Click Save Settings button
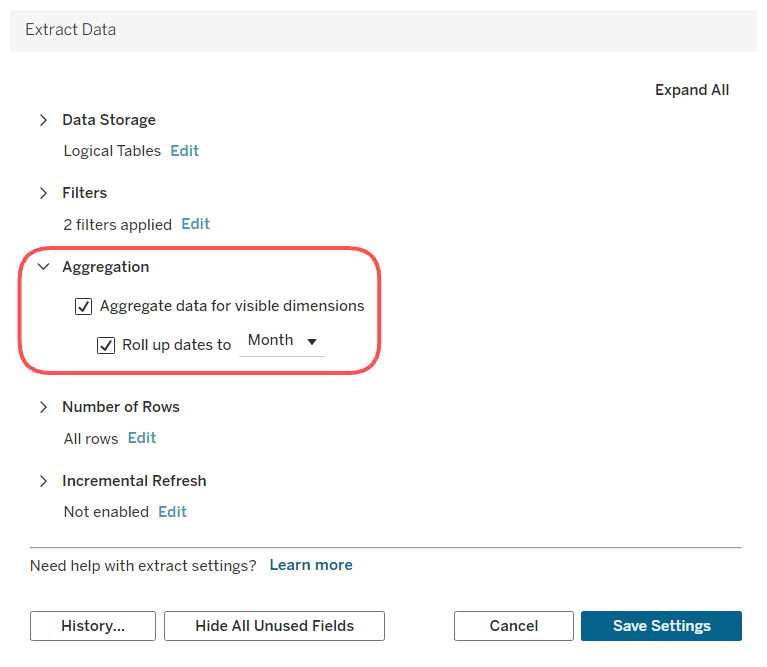The height and width of the screenshot is (667, 767). click(661, 626)
